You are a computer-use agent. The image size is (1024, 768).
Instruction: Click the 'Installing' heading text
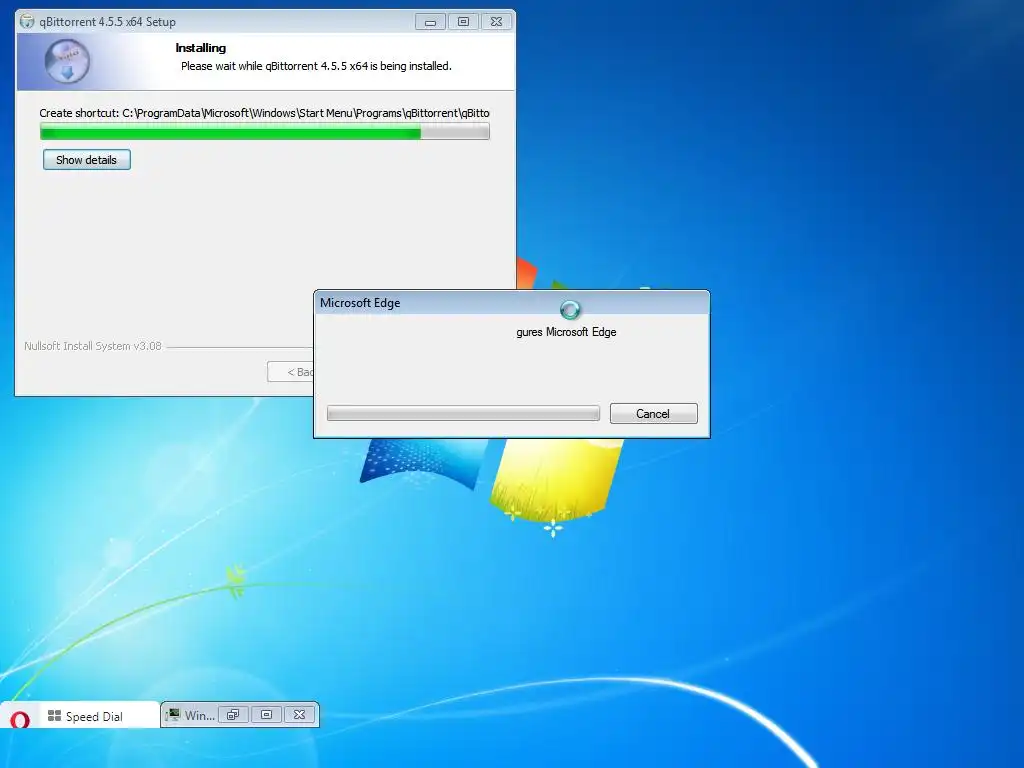click(x=200, y=48)
